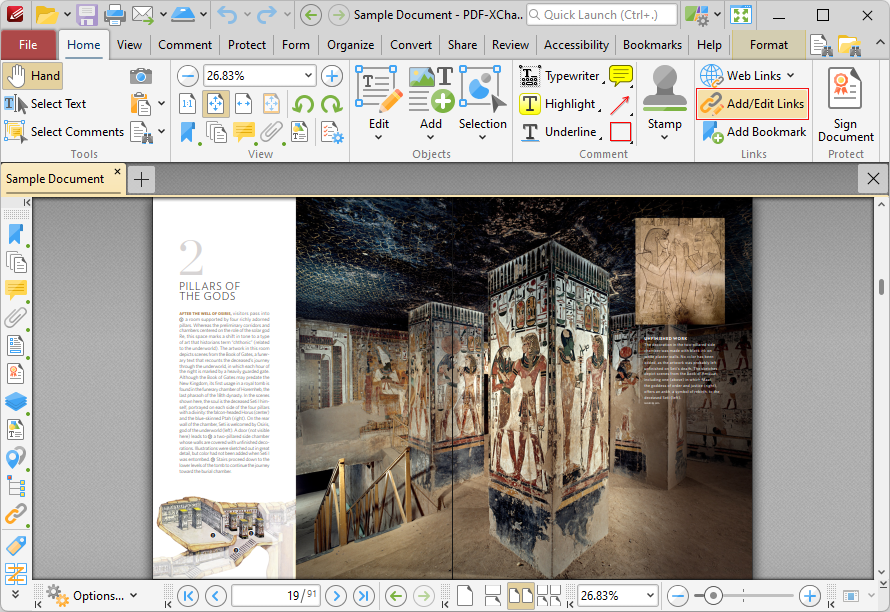Select two pages layout in status bar
Screen dimensions: 890x612
click(x=520, y=596)
